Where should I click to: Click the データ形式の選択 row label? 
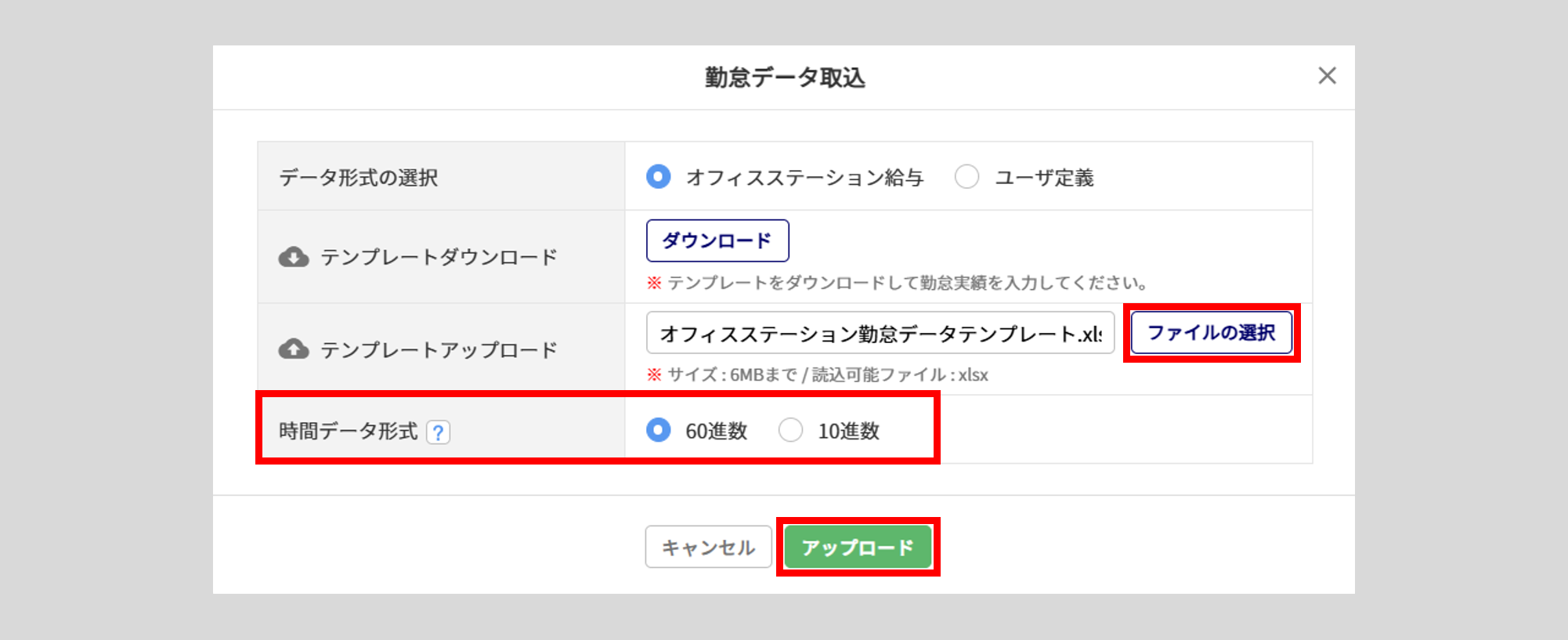point(359,178)
